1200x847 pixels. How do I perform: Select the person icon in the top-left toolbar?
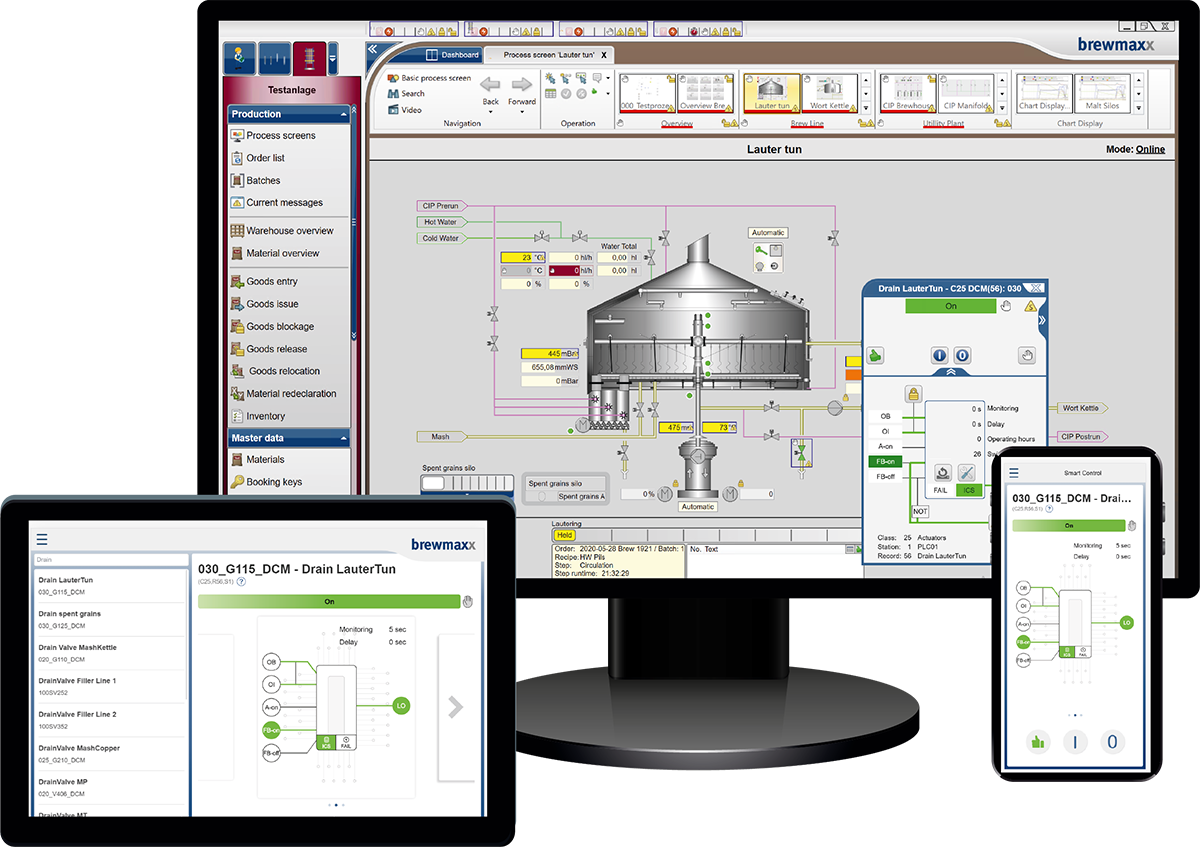click(x=239, y=59)
